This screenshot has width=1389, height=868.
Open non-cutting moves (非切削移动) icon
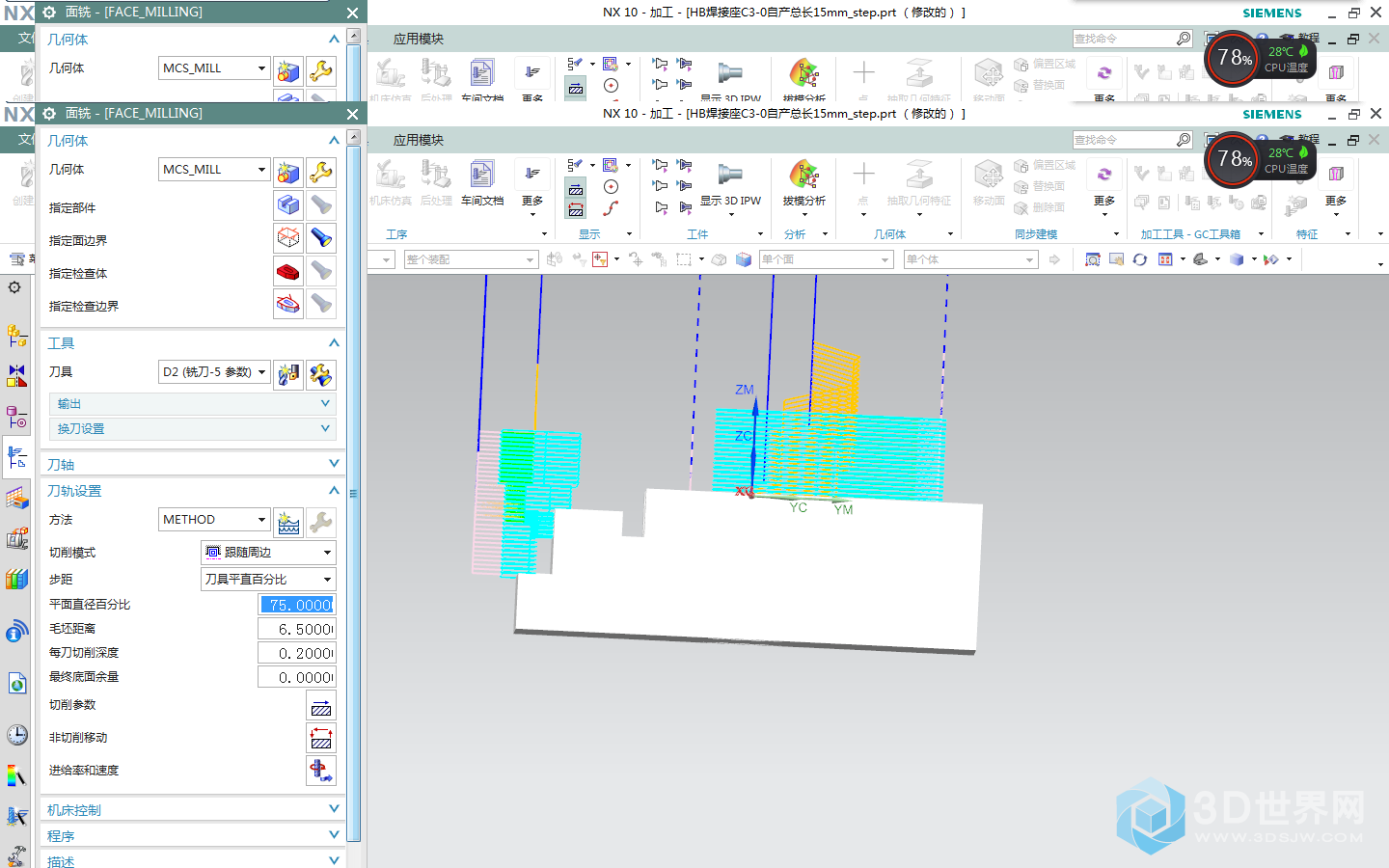click(x=321, y=739)
